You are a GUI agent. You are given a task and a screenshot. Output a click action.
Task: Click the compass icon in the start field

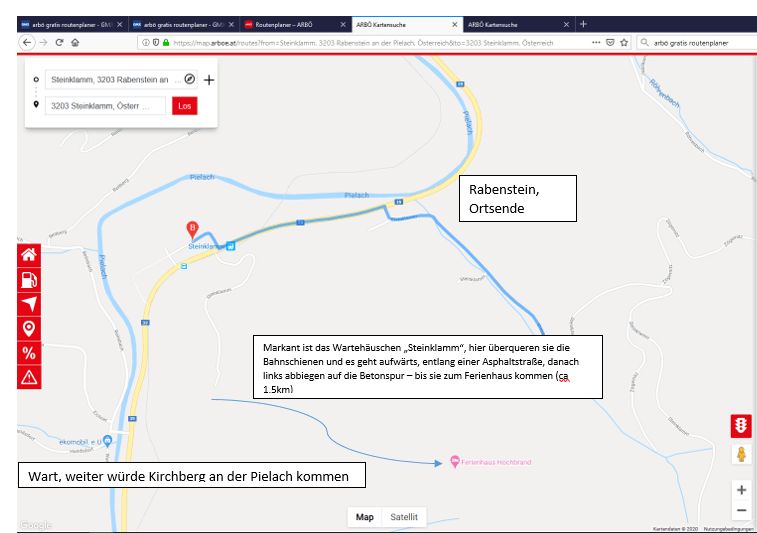[190, 78]
